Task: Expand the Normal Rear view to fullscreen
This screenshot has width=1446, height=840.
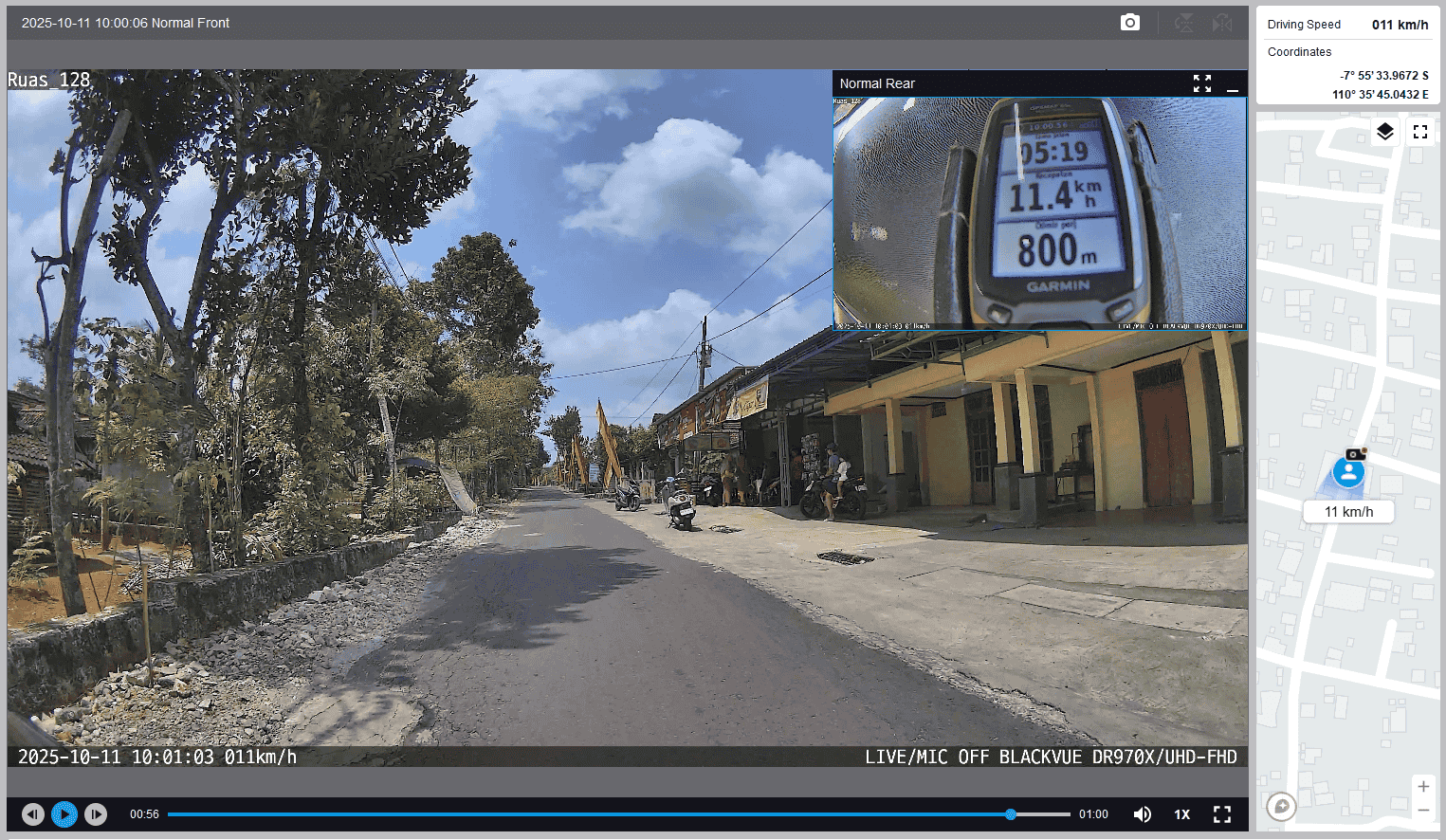Action: coord(1202,83)
